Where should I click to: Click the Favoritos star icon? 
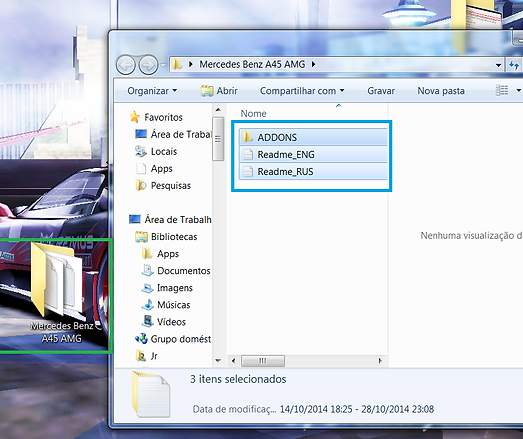pos(134,117)
